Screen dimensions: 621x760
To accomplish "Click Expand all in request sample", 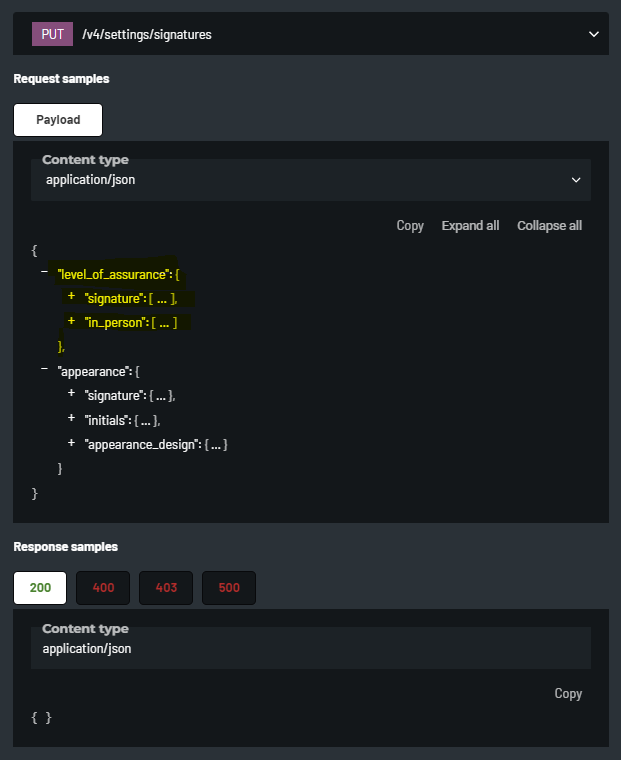I will [470, 226].
